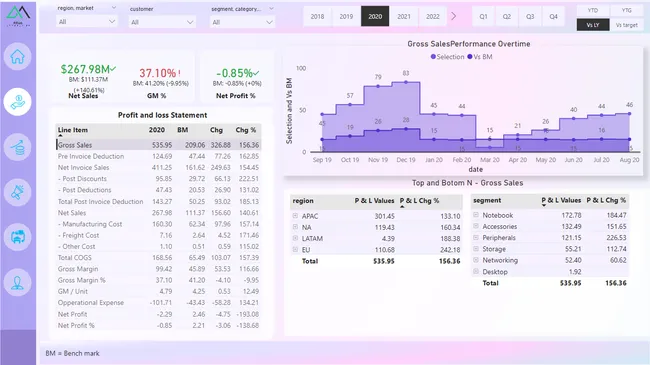650x365 pixels.
Task: Select year 2019
Action: coord(346,16)
